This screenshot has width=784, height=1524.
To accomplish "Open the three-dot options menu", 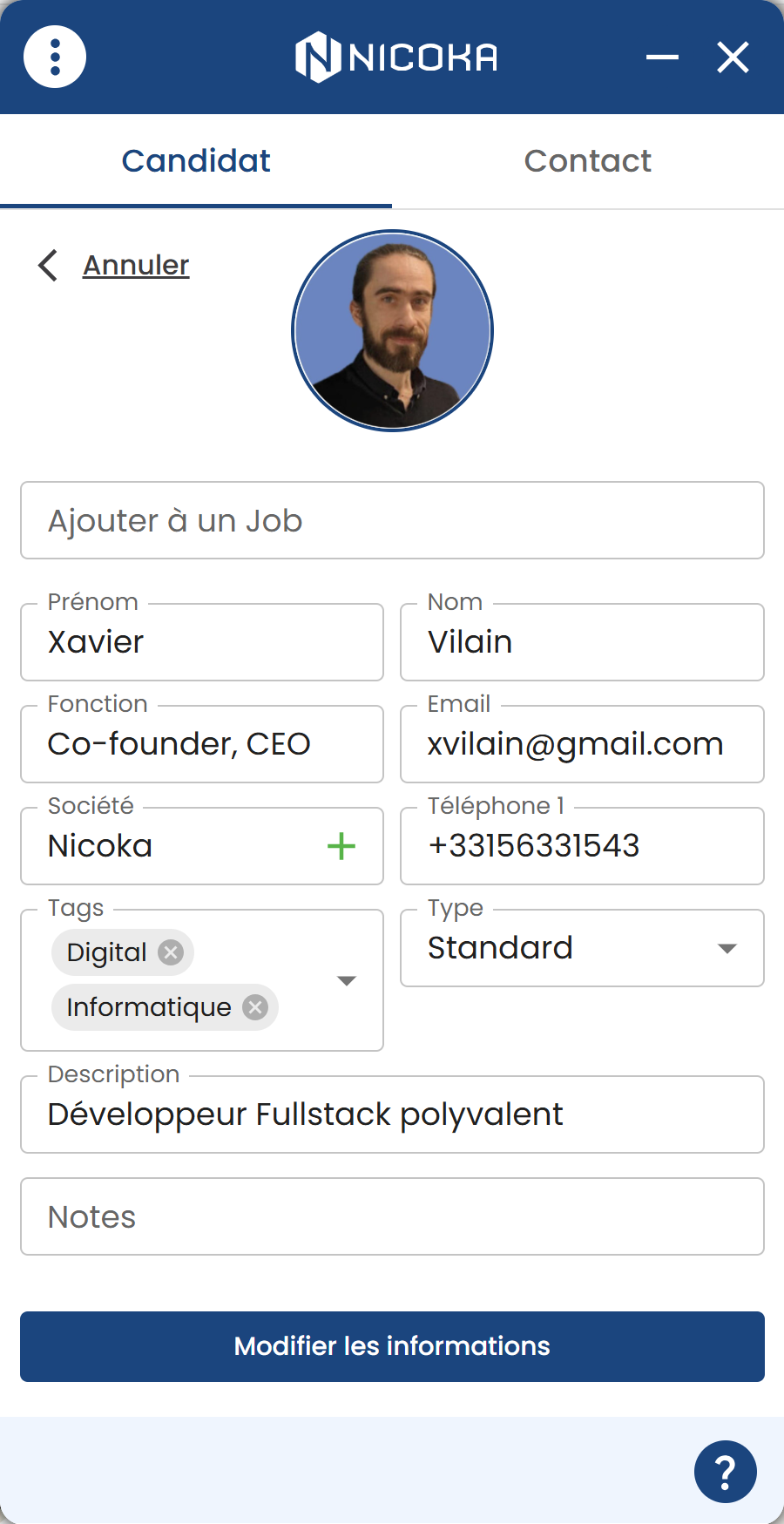I will click(55, 58).
